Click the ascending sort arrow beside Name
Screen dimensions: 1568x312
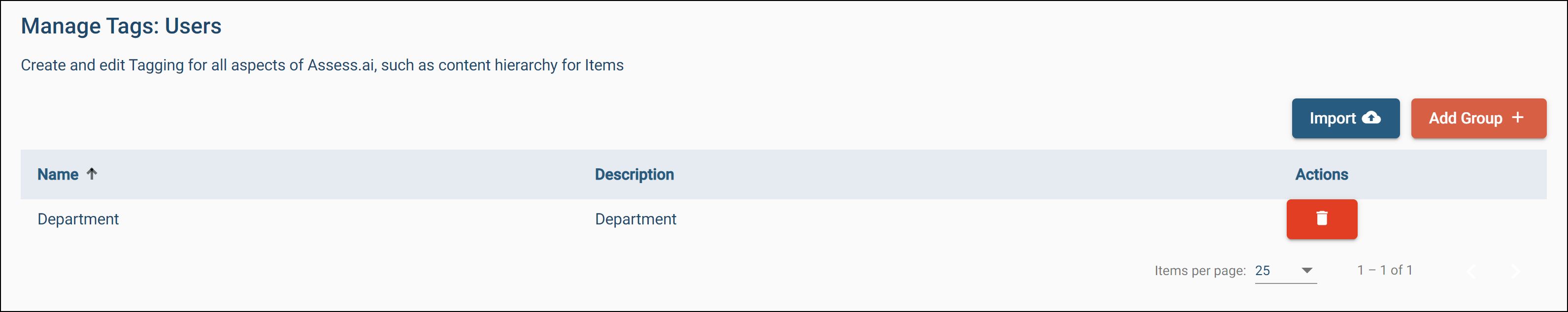[x=92, y=174]
